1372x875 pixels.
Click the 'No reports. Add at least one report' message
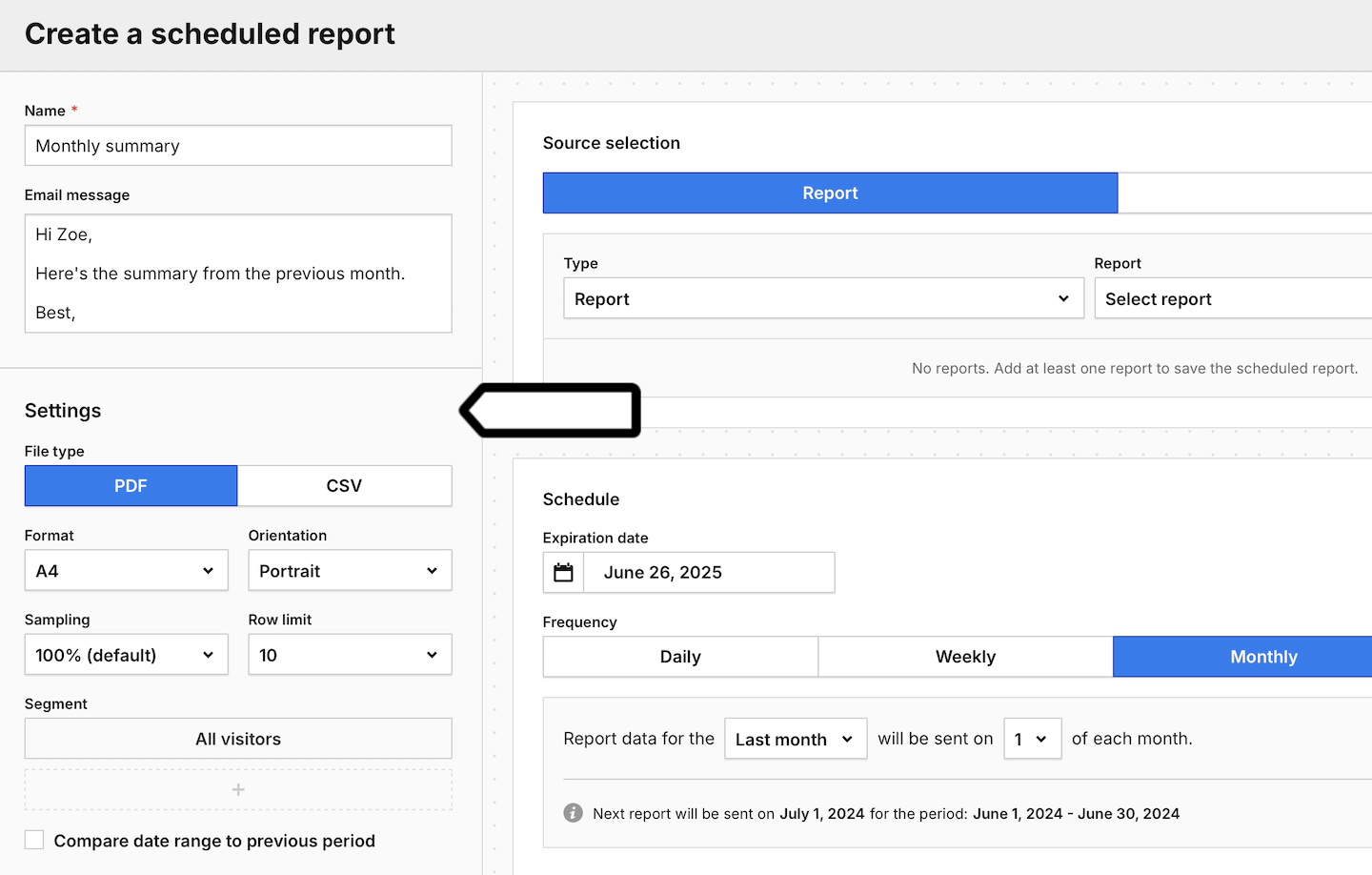point(1135,368)
